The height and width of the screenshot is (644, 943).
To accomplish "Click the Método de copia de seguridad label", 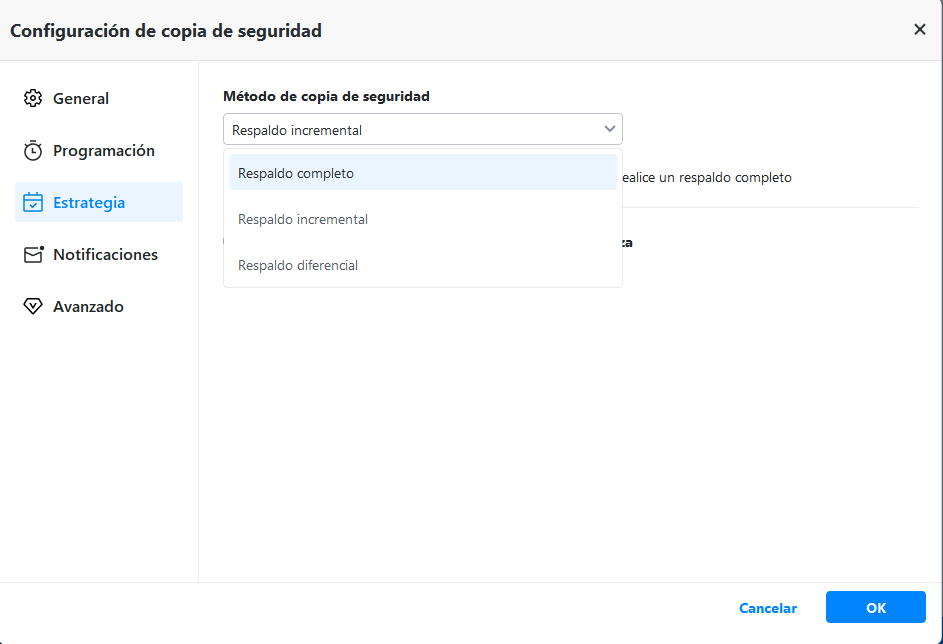I will (x=326, y=96).
